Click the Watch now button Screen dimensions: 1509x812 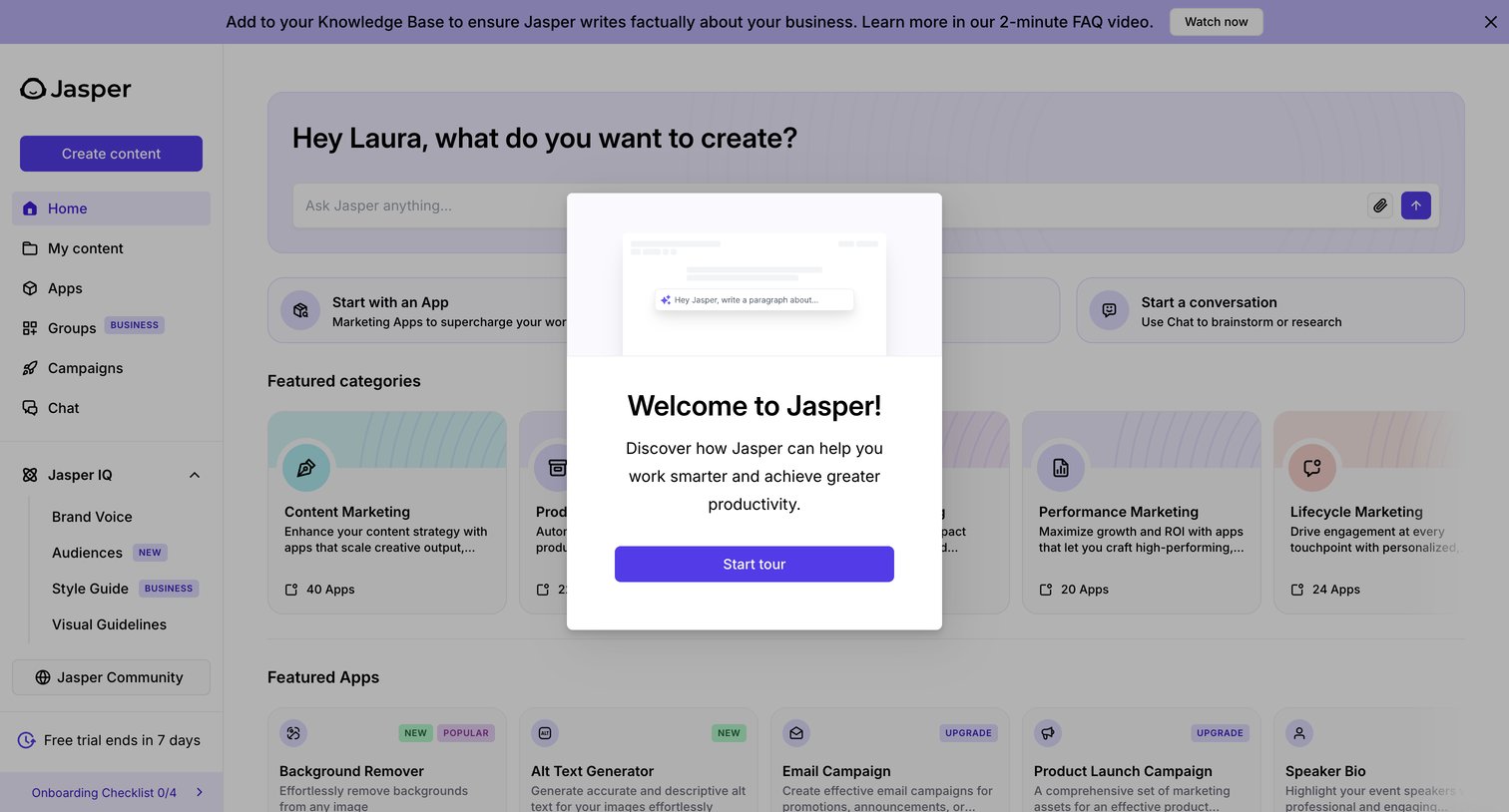tap(1216, 22)
